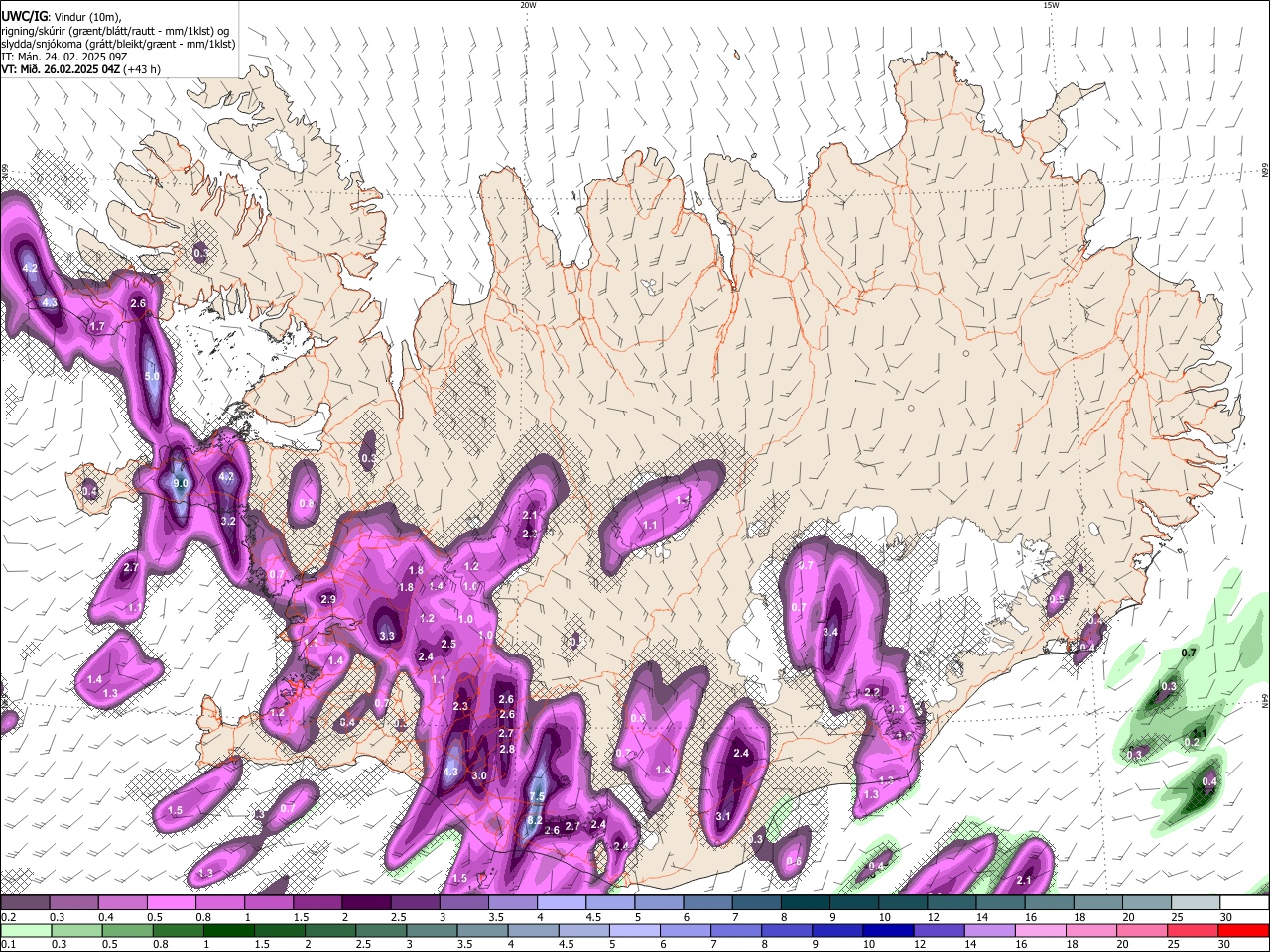Select the '3.4' precipitation value on the map
This screenshot has width=1270, height=952.
[x=831, y=632]
